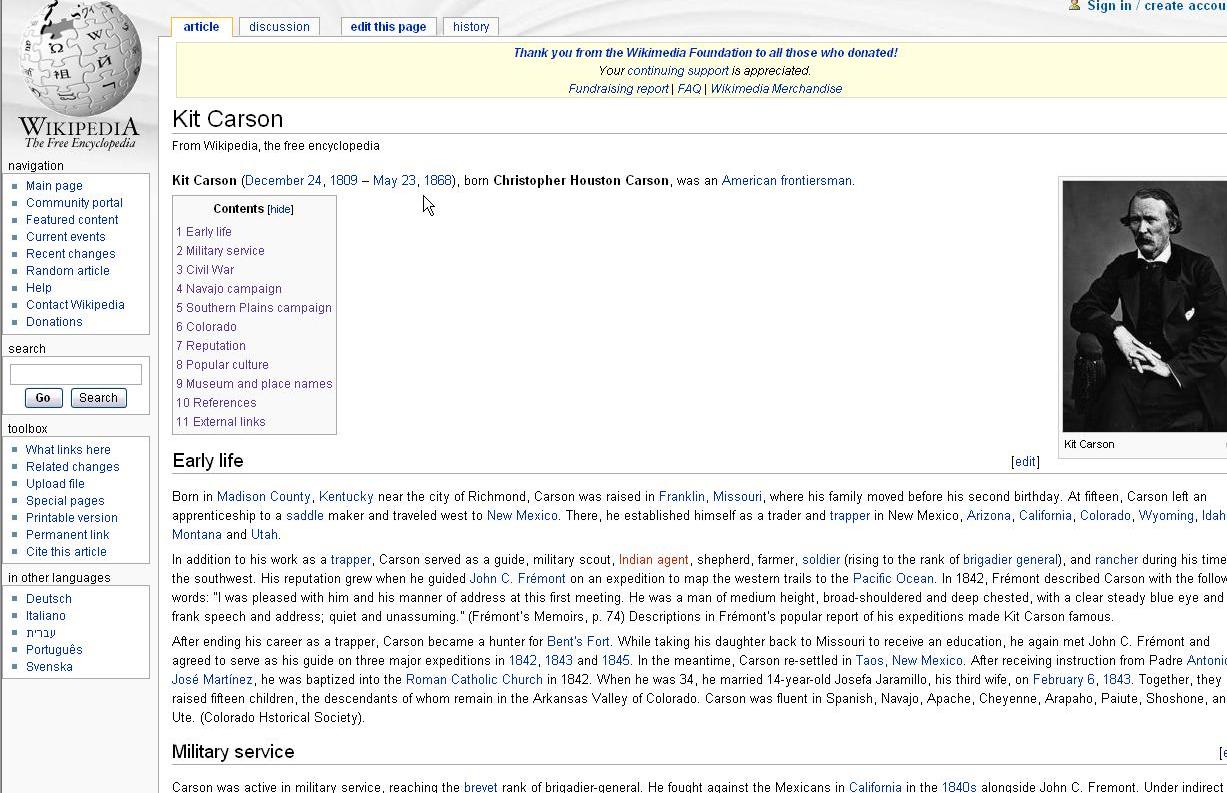Viewport: 1227px width, 793px height.
Task: Switch to the discussion tab
Action: coord(279,27)
